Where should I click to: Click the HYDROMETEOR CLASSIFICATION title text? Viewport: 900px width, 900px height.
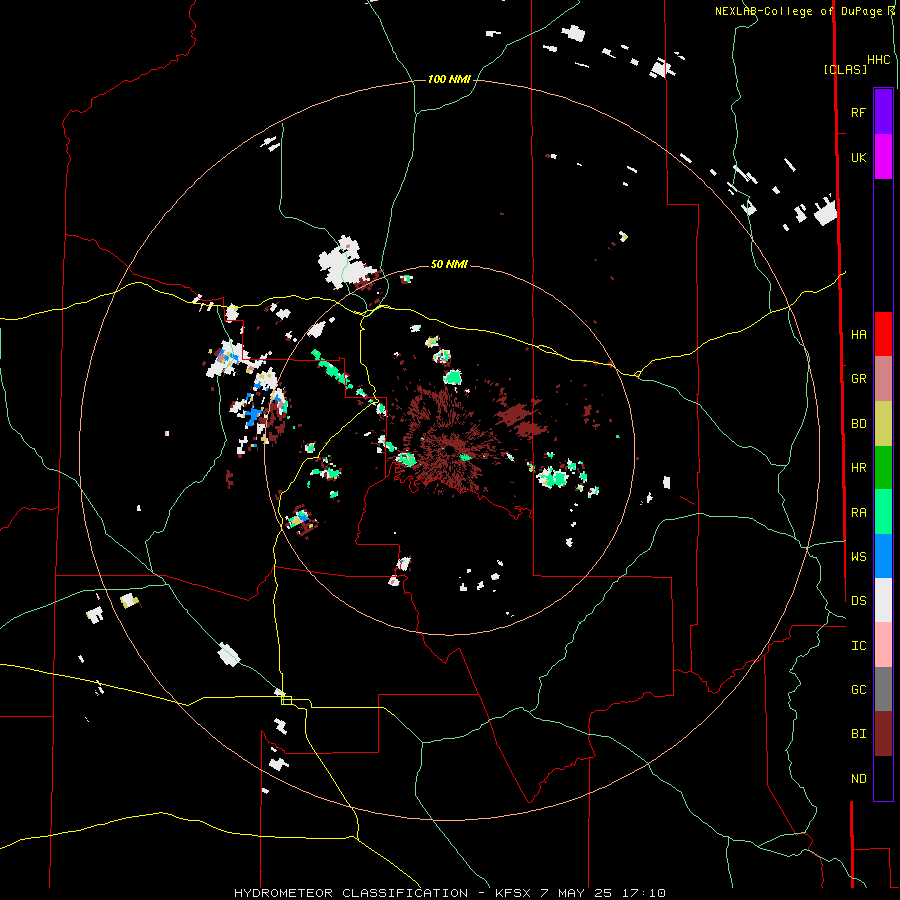pos(351,893)
